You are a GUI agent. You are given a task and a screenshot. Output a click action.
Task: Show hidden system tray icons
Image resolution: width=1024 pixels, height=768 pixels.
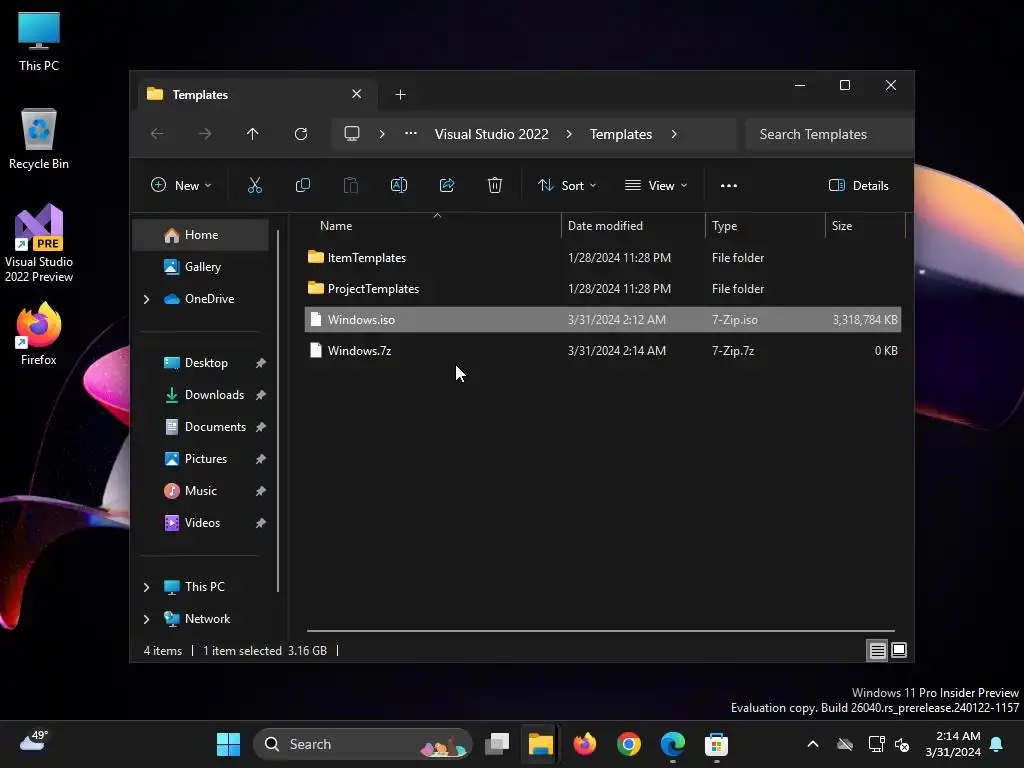coord(813,744)
